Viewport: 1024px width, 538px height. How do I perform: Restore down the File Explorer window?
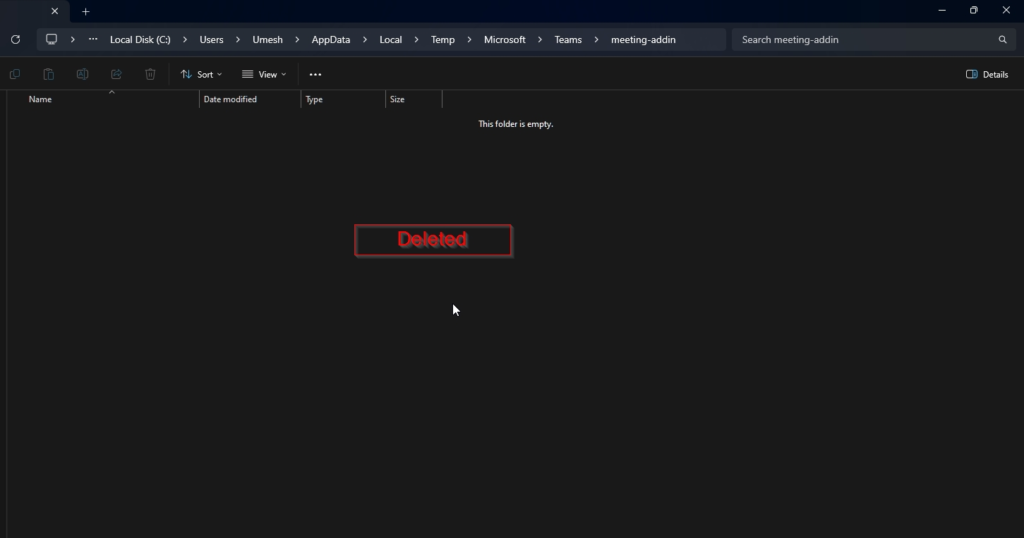tap(974, 10)
